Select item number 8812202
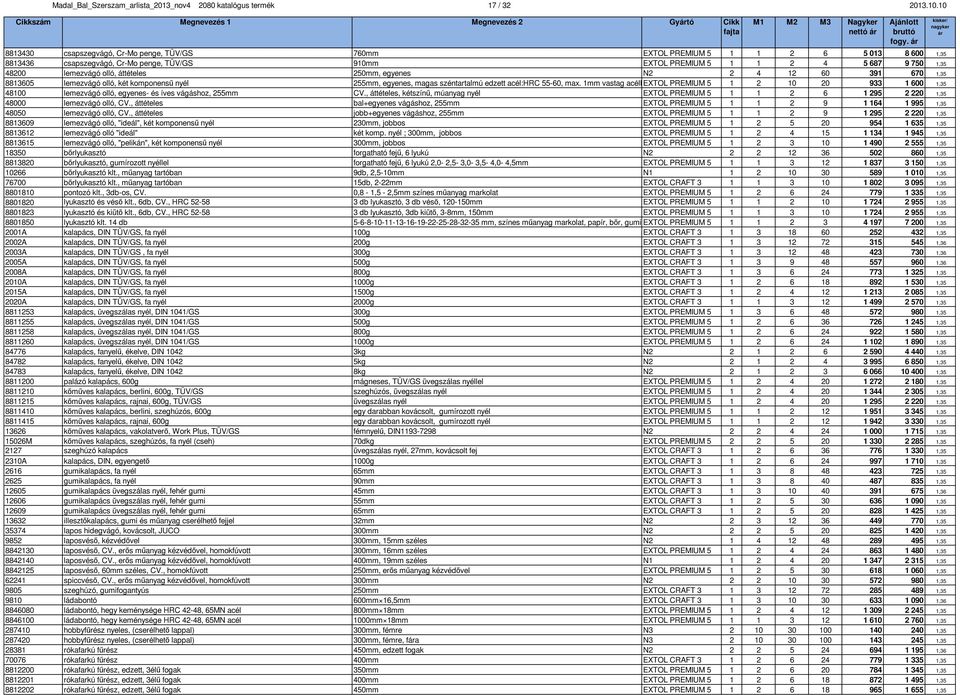Image resolution: width=960 pixels, height=695 pixels. [x=20, y=689]
